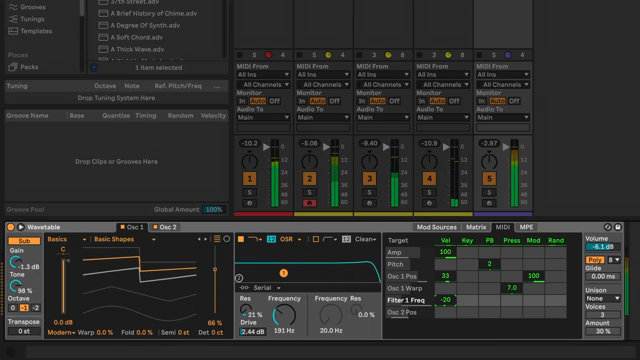
Task: Toggle the Sub oscillator on
Action: (x=24, y=241)
